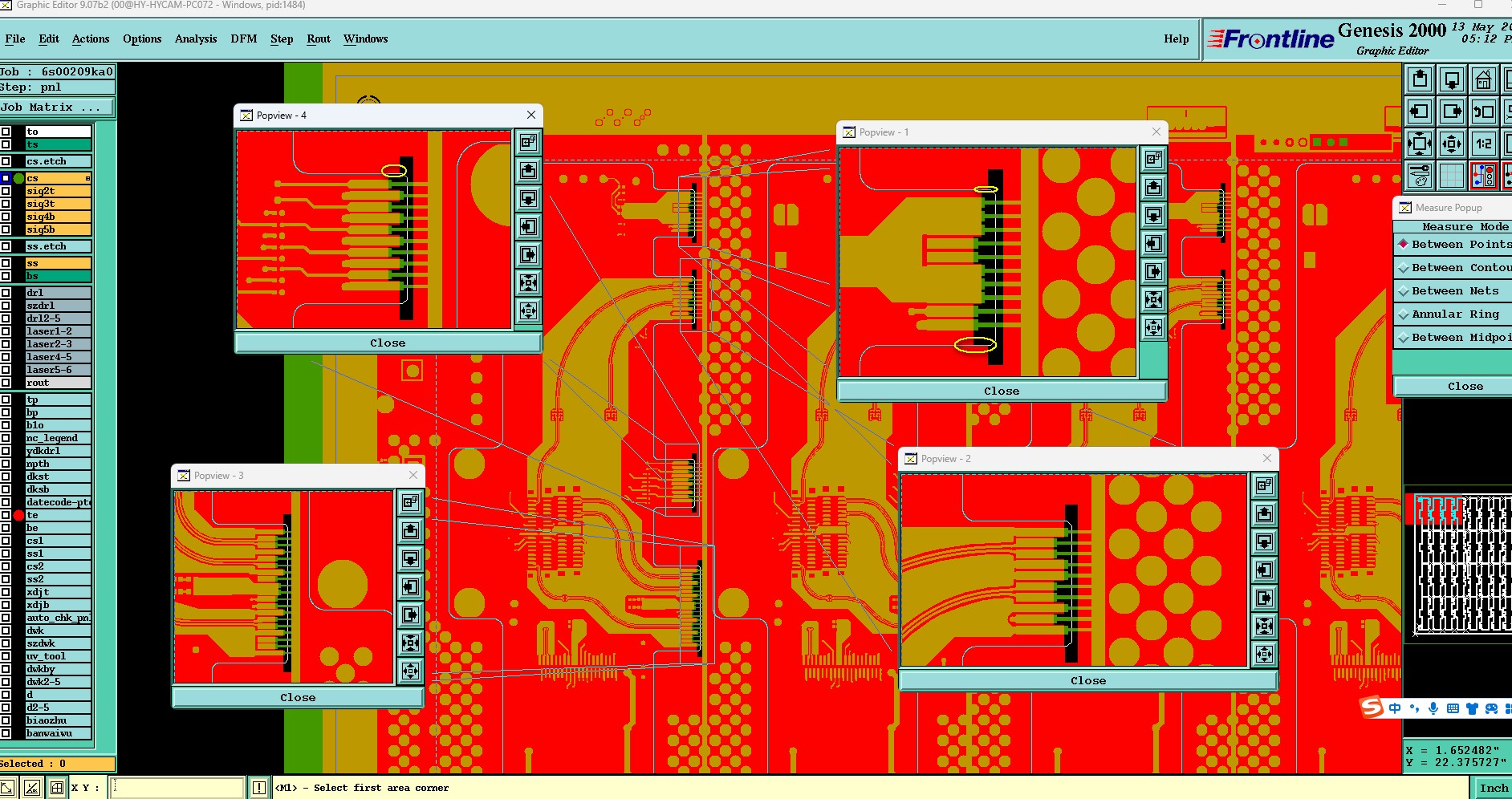Click the red-bordered net highlight icon
The image size is (1512, 799).
coord(1484,176)
